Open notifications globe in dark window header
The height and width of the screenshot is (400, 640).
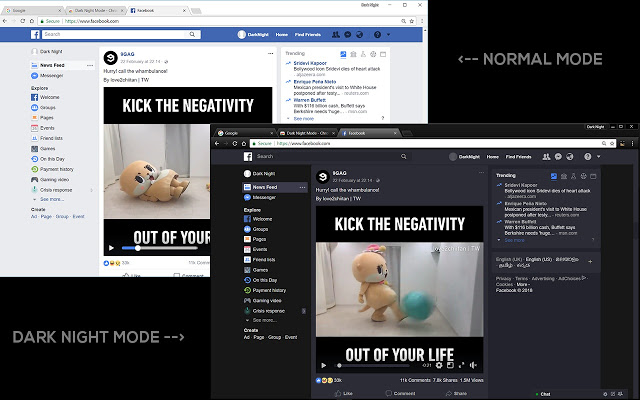coord(570,157)
